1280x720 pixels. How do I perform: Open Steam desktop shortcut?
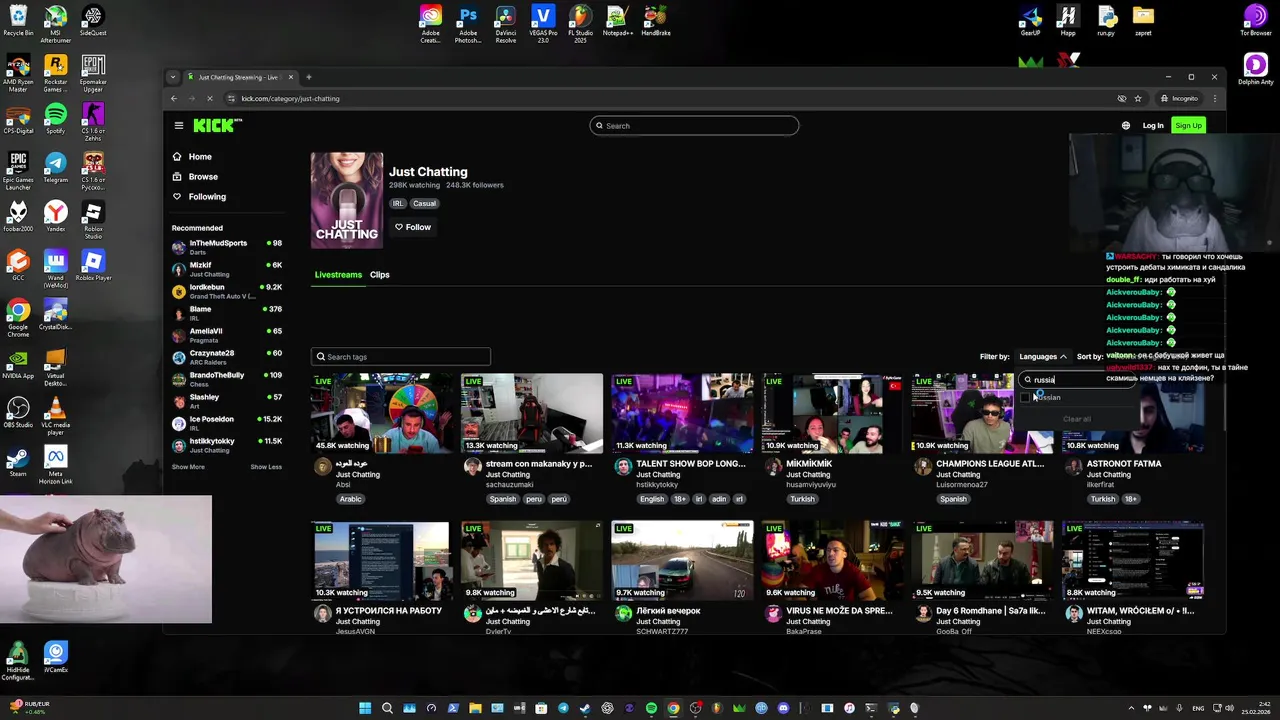click(18, 462)
